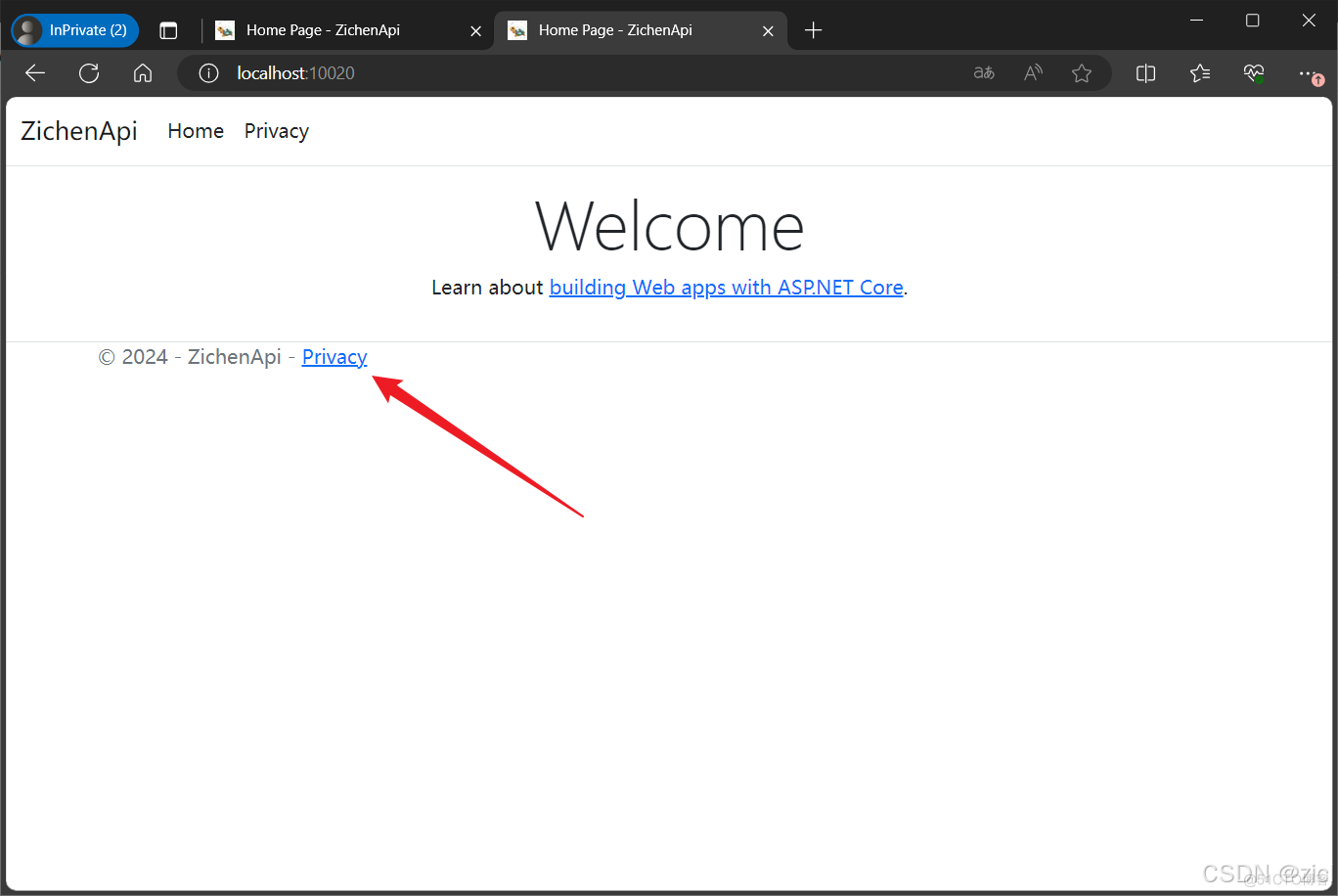
Task: View site information icon in address bar
Action: 208,73
